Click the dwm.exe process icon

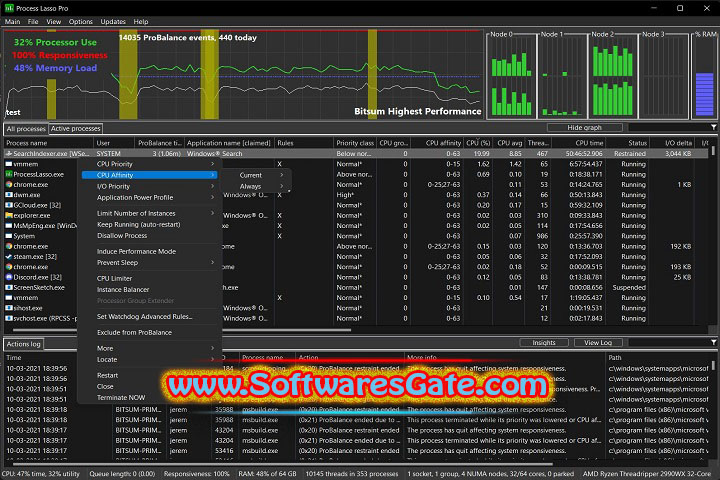pos(9,195)
